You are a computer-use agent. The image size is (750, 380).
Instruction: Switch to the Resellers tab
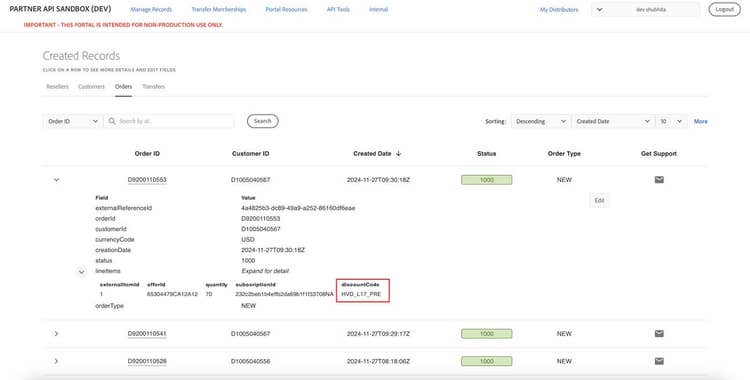point(57,87)
